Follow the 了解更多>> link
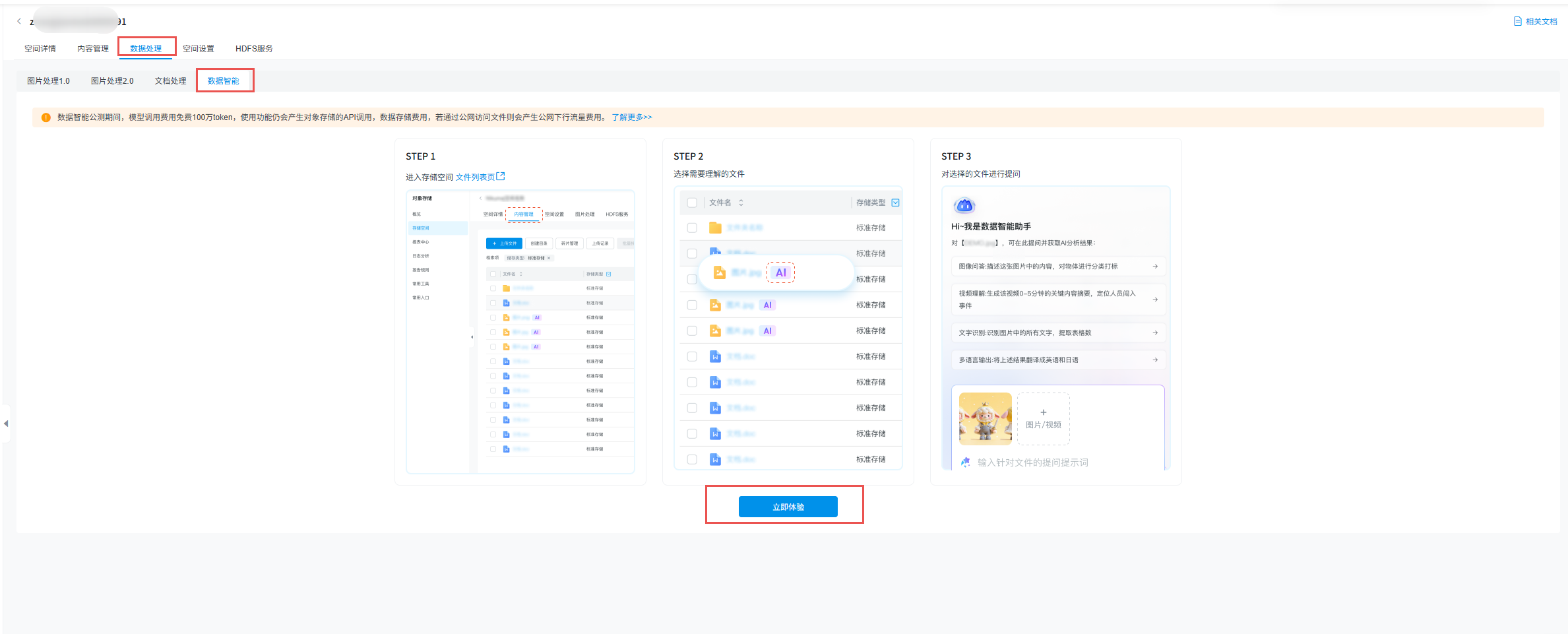This screenshot has width=1568, height=634. [631, 117]
